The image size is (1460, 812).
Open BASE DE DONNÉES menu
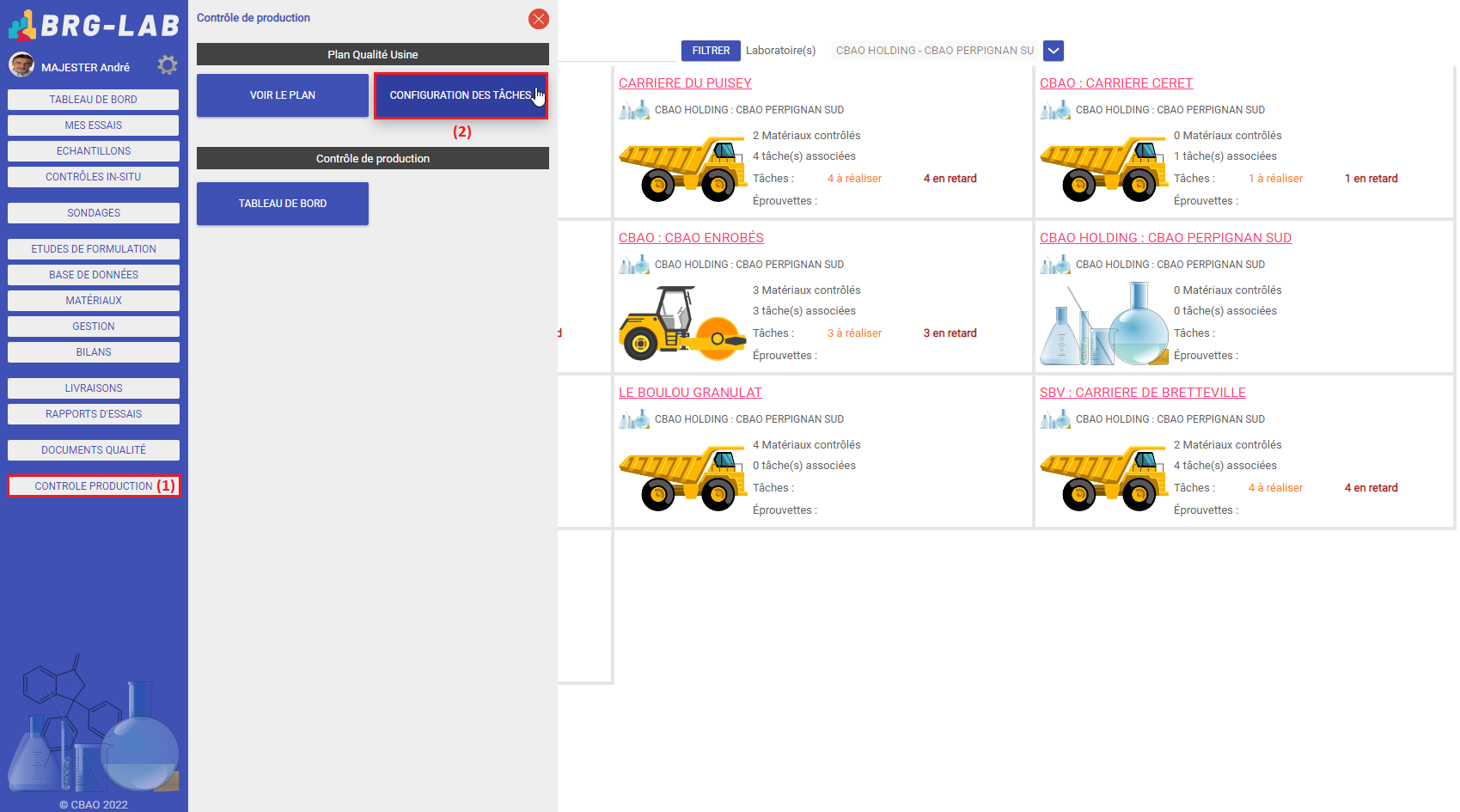pyautogui.click(x=94, y=275)
